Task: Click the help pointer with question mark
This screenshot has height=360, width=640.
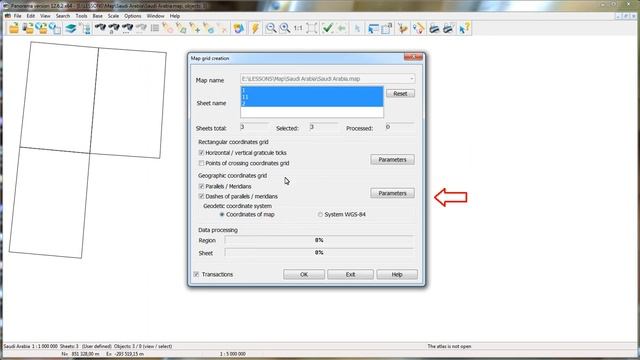Action: (464, 28)
